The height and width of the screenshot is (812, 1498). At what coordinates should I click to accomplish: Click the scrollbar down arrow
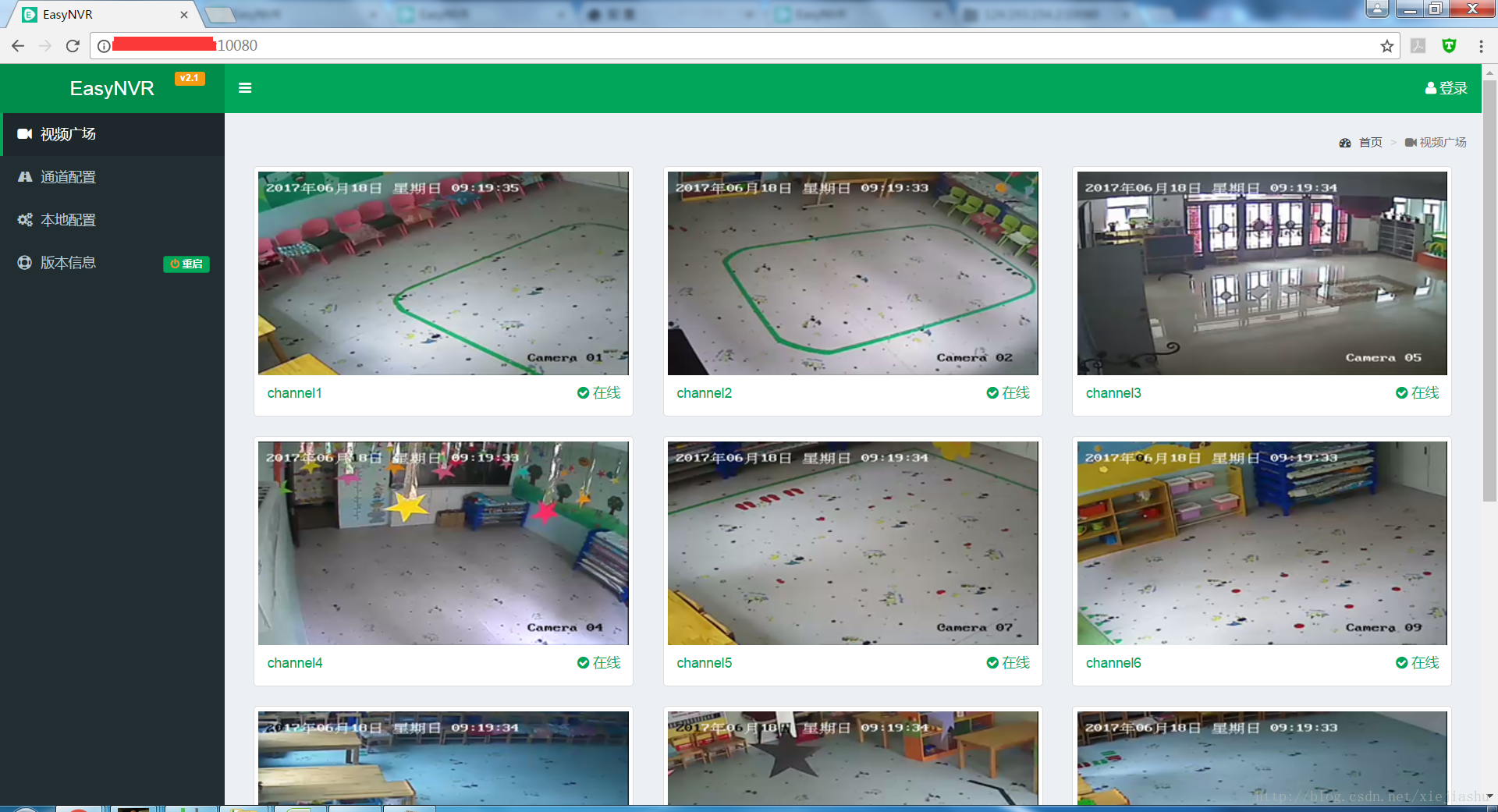pyautogui.click(x=1489, y=796)
